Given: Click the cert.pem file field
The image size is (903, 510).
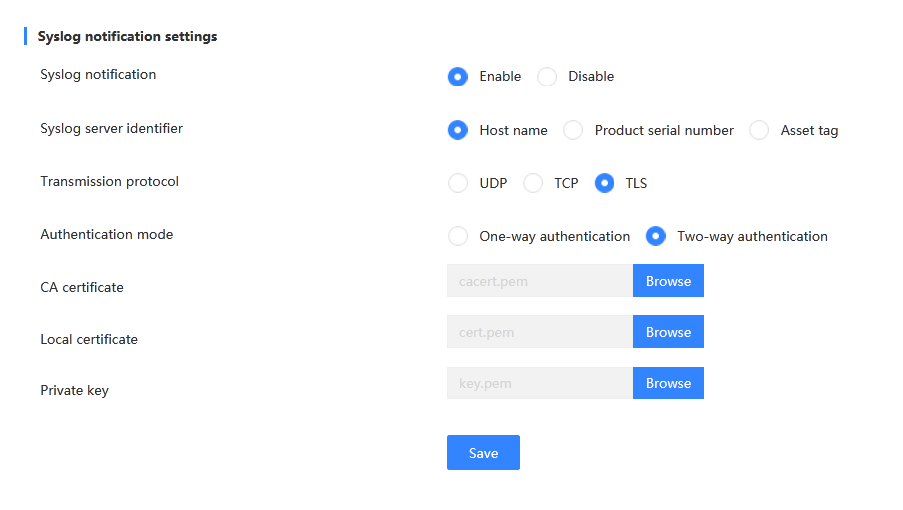Looking at the screenshot, I should click(540, 332).
